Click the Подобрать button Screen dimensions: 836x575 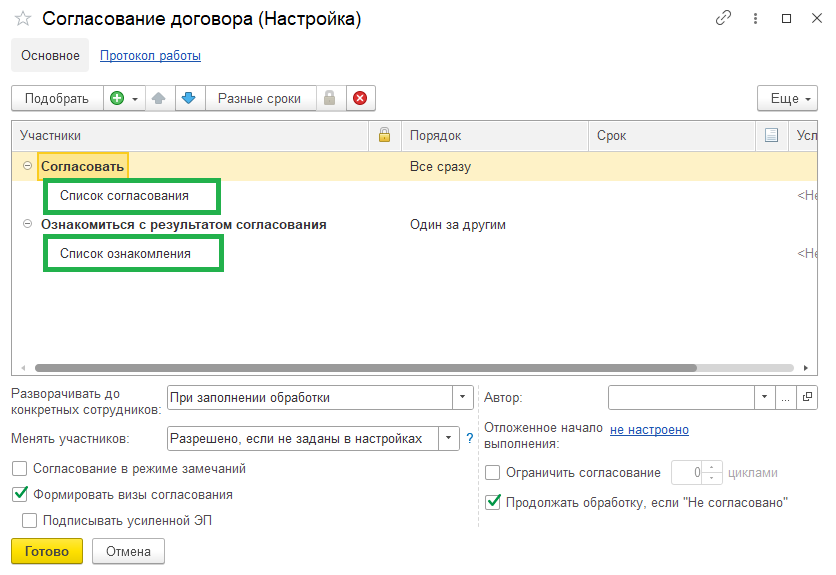[x=57, y=98]
